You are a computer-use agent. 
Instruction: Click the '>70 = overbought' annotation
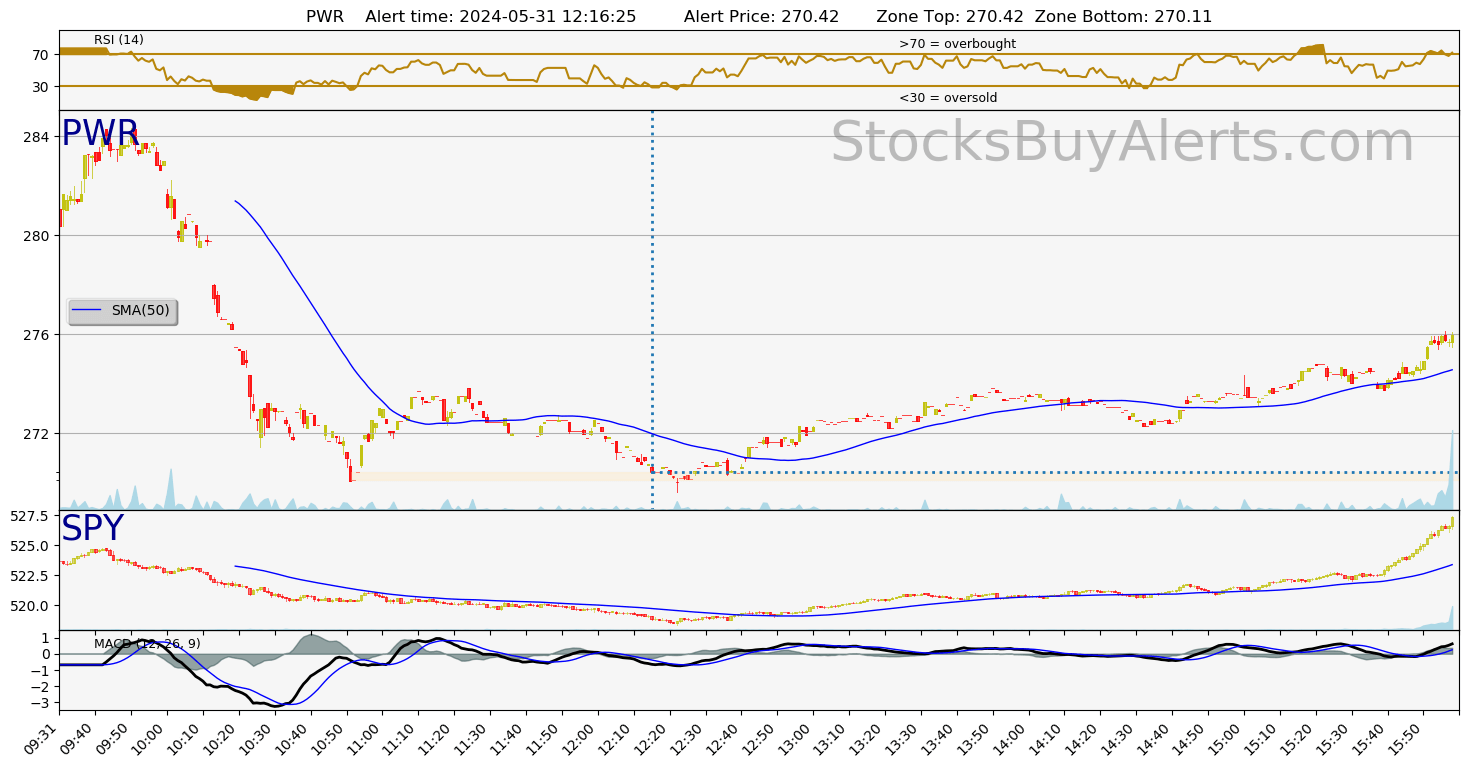pyautogui.click(x=957, y=44)
